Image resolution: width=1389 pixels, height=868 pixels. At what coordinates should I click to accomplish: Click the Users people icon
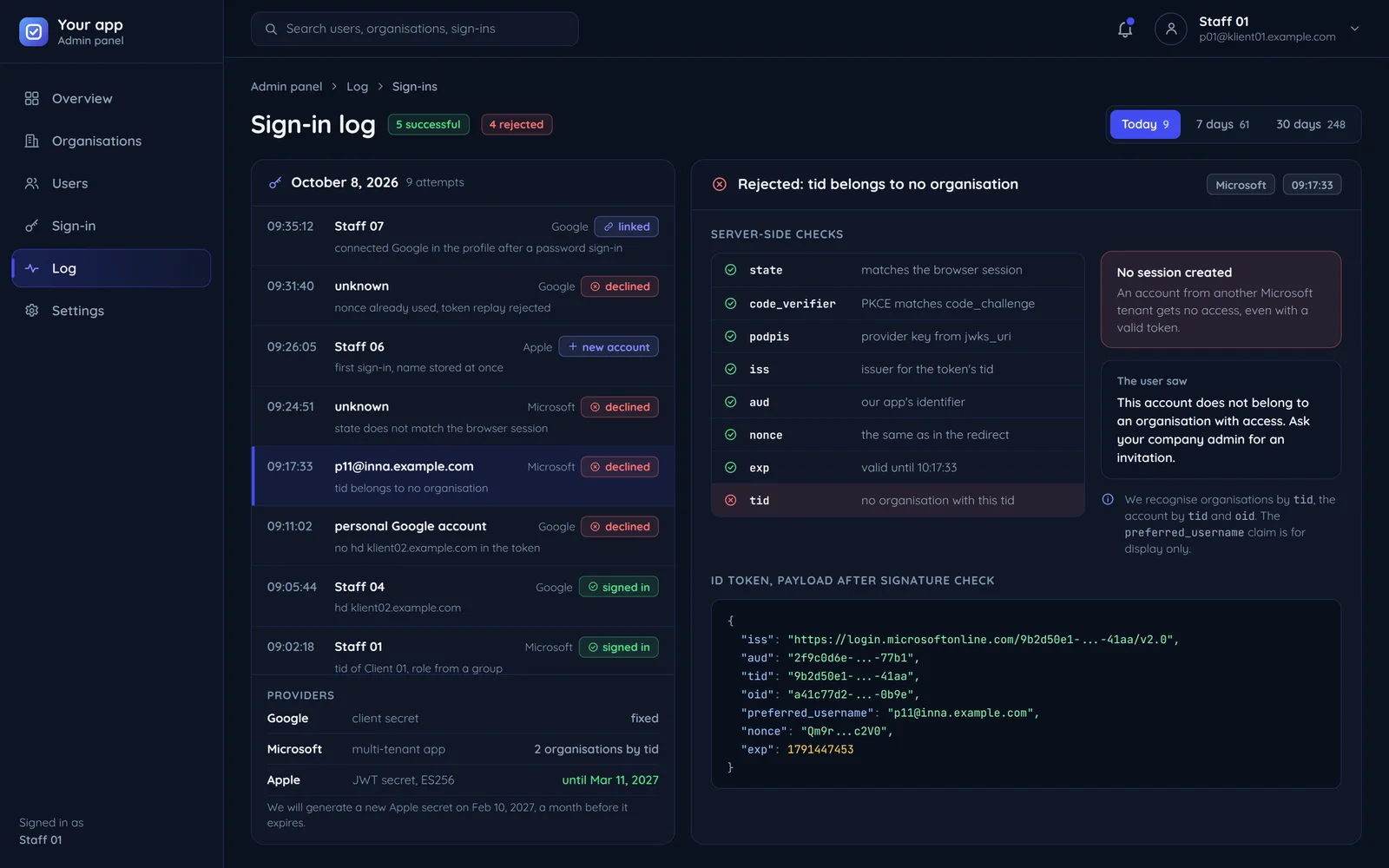(32, 183)
